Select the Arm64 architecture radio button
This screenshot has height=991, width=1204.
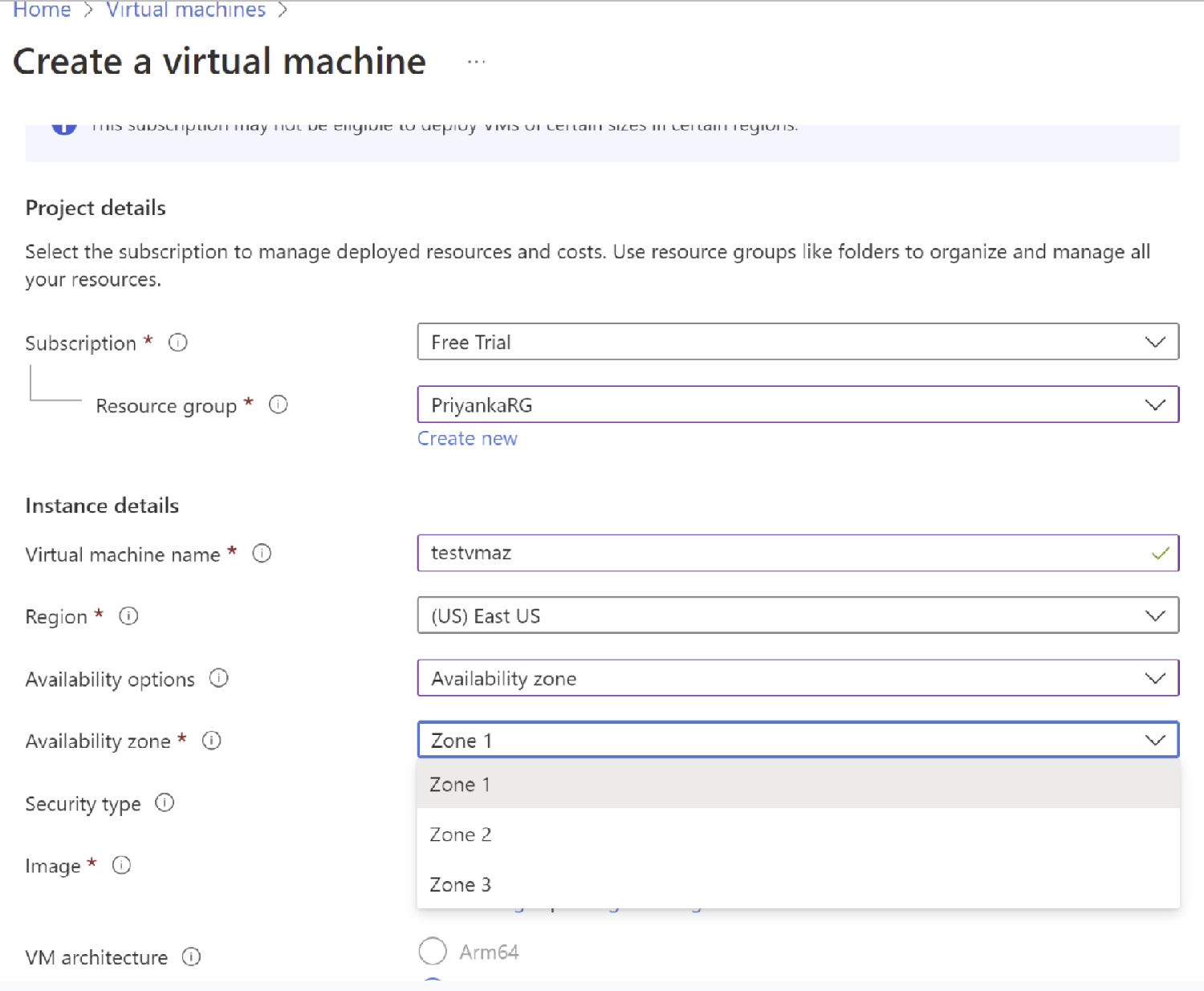(433, 952)
